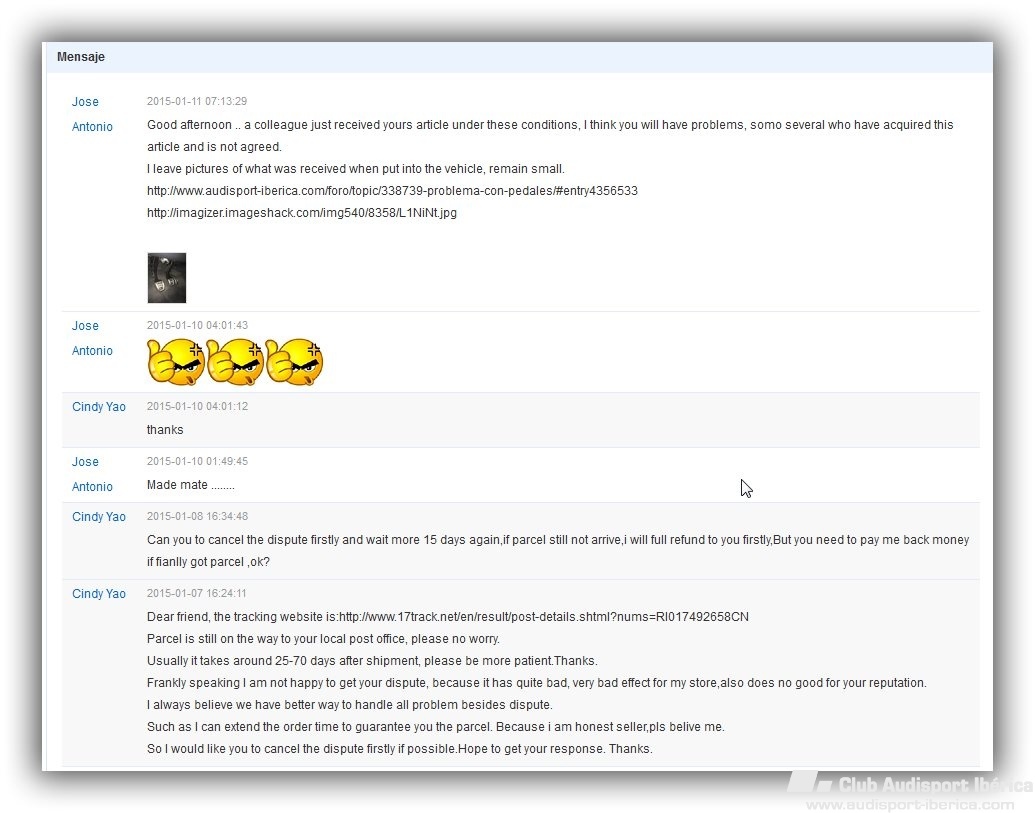
Task: Open the audisport-iberica forum topic URL
Action: pyautogui.click(x=392, y=191)
